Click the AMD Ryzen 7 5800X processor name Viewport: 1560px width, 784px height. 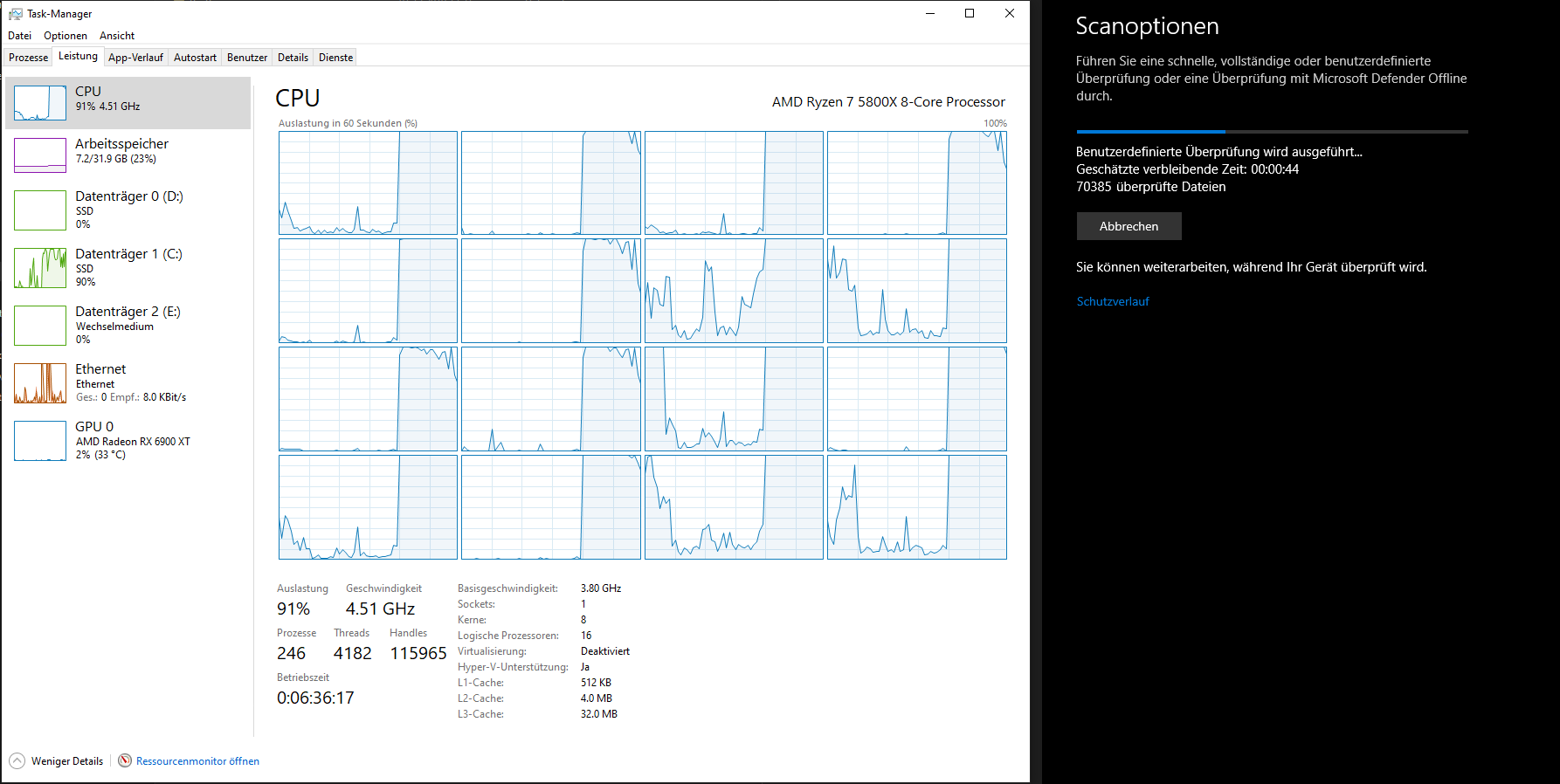coord(888,102)
